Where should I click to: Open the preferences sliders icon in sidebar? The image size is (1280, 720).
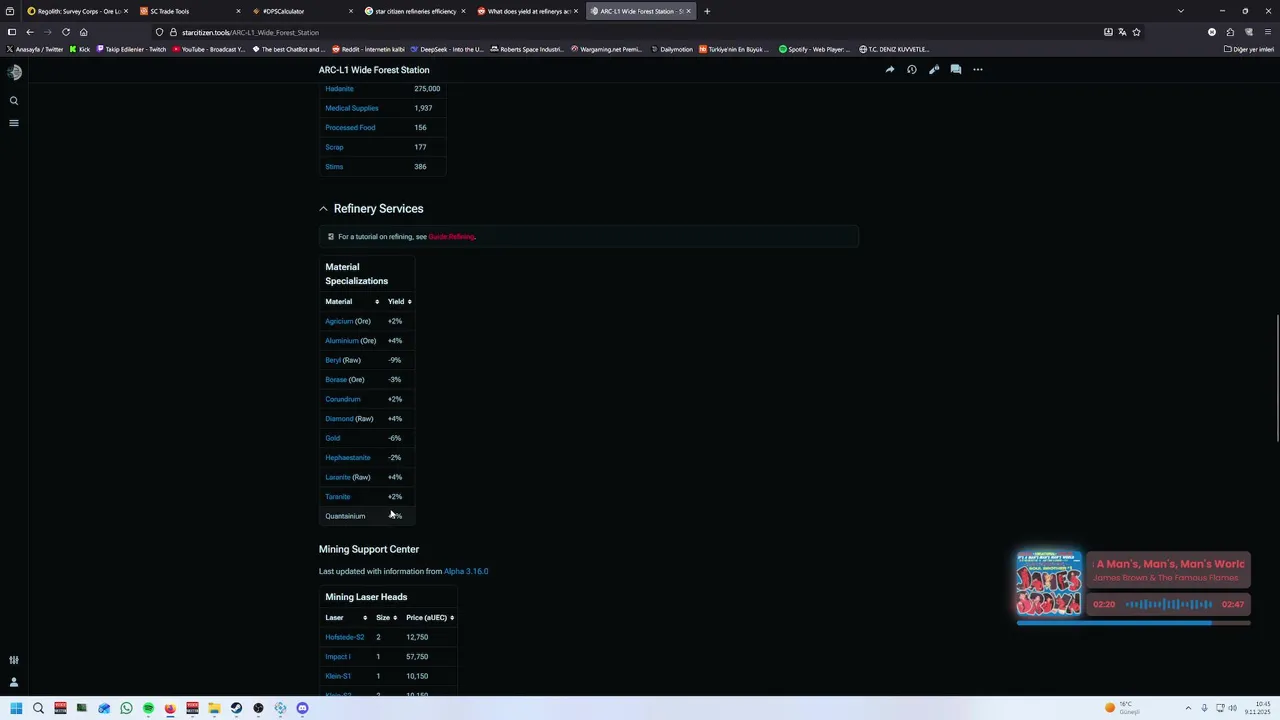click(x=14, y=660)
